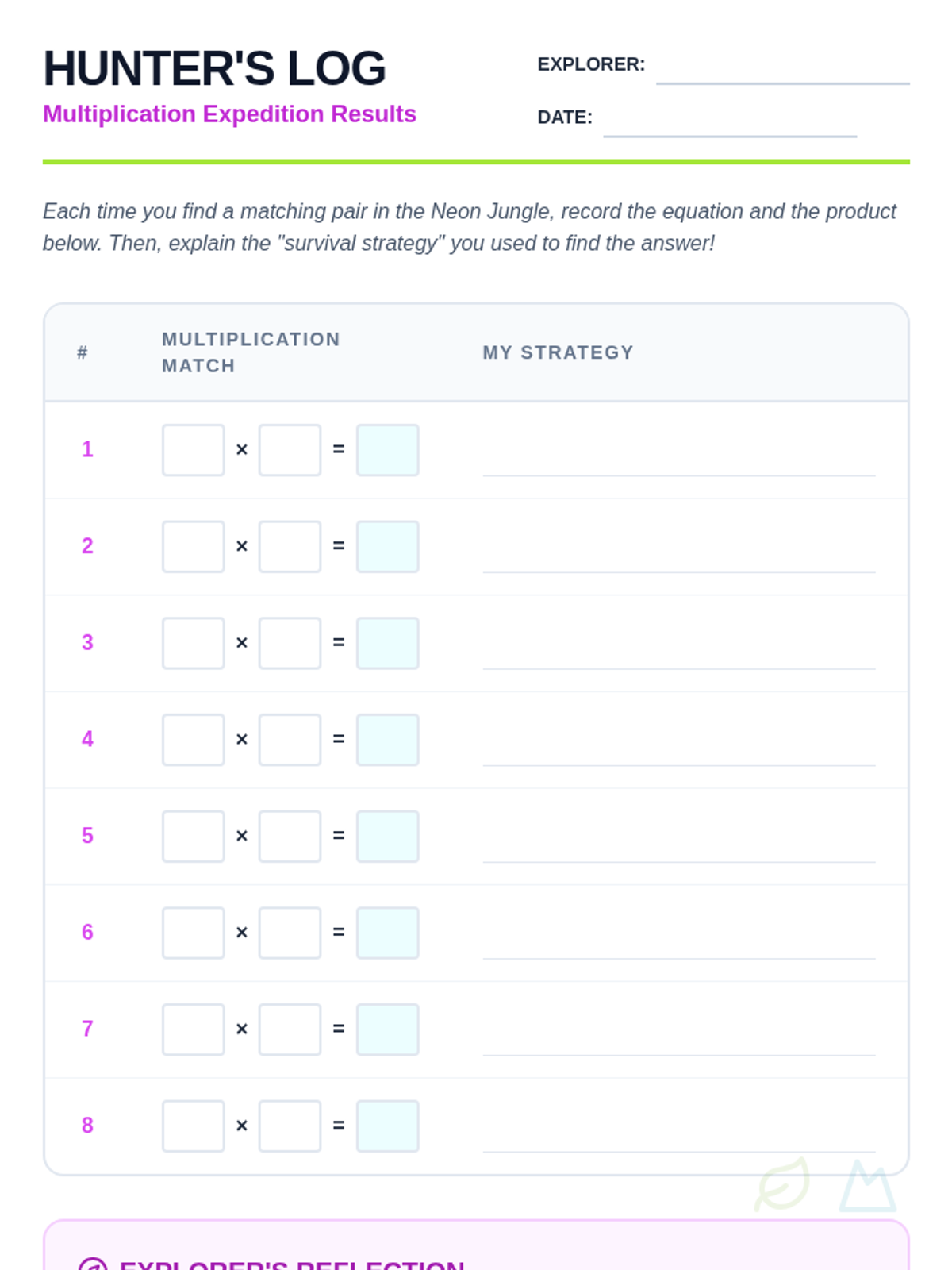Screen dimensions: 952x1270
Task: Select second factor box in row 4
Action: [290, 740]
